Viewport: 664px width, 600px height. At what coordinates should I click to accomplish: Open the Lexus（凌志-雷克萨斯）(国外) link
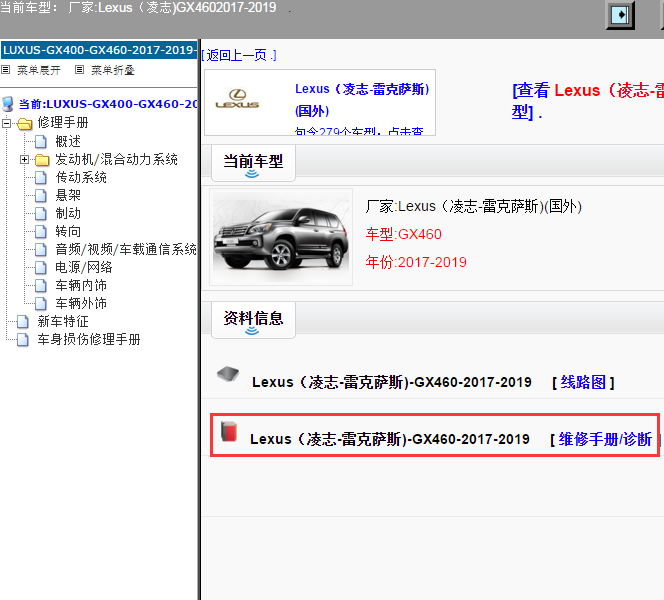(x=362, y=100)
